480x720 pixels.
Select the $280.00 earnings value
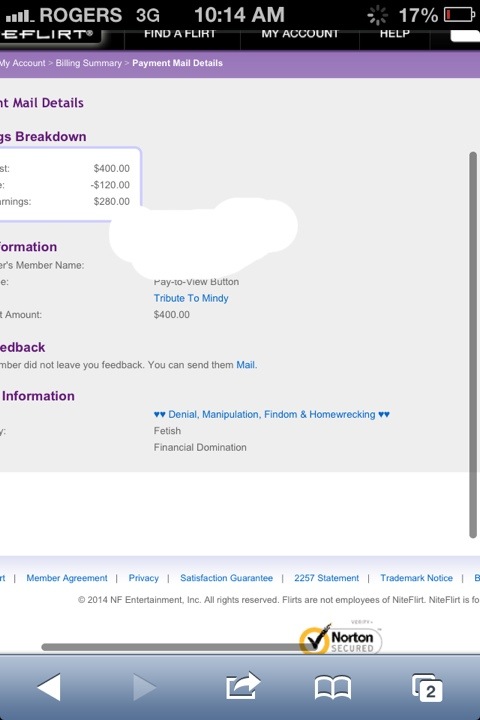(112, 201)
